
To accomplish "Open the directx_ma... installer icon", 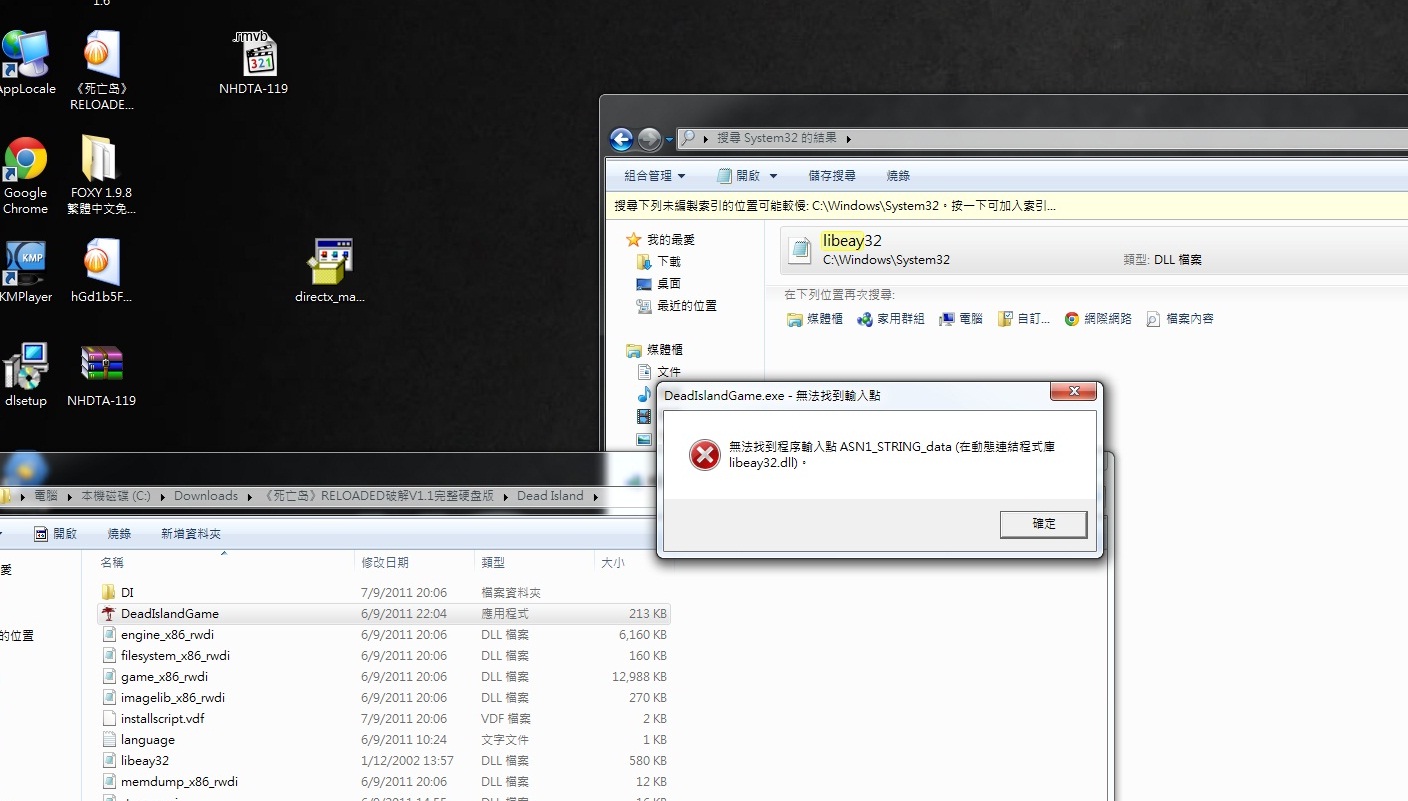I will tap(330, 263).
